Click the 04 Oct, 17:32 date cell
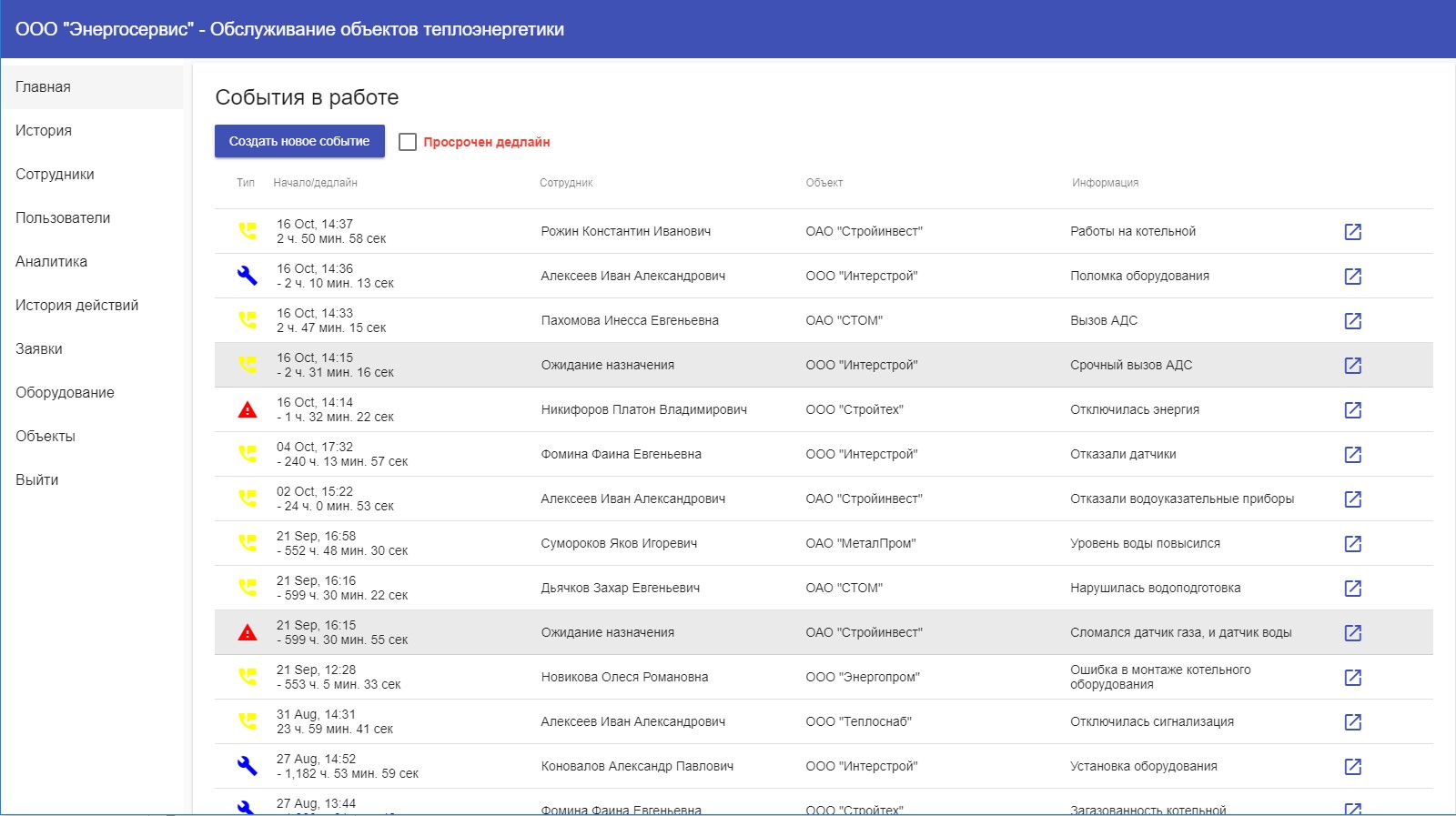 [x=315, y=447]
